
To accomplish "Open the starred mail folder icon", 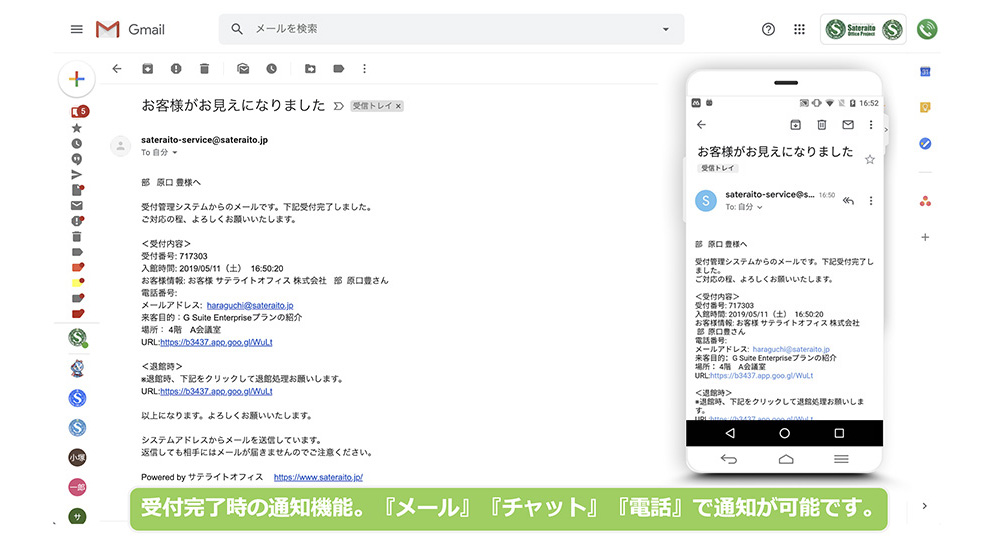I will click(77, 128).
